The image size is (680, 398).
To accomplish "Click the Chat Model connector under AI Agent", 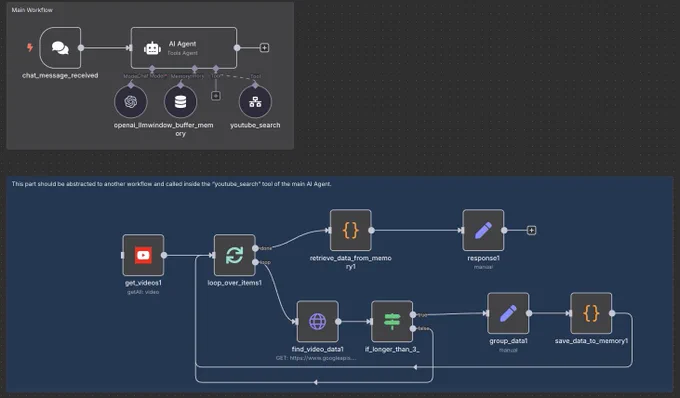I will pos(152,69).
